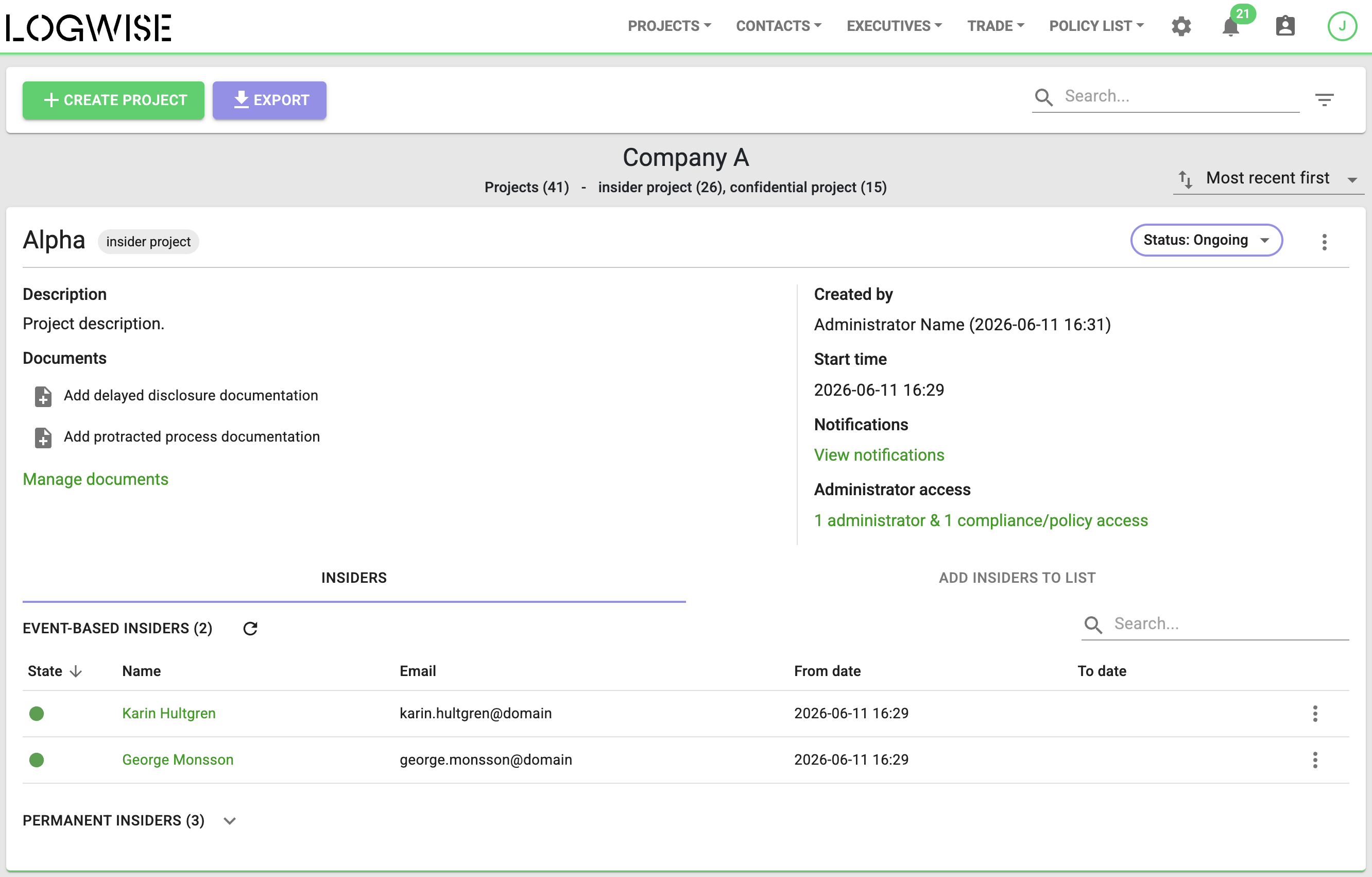The image size is (1372, 877).
Task: Click the Company A heading
Action: tap(685, 157)
